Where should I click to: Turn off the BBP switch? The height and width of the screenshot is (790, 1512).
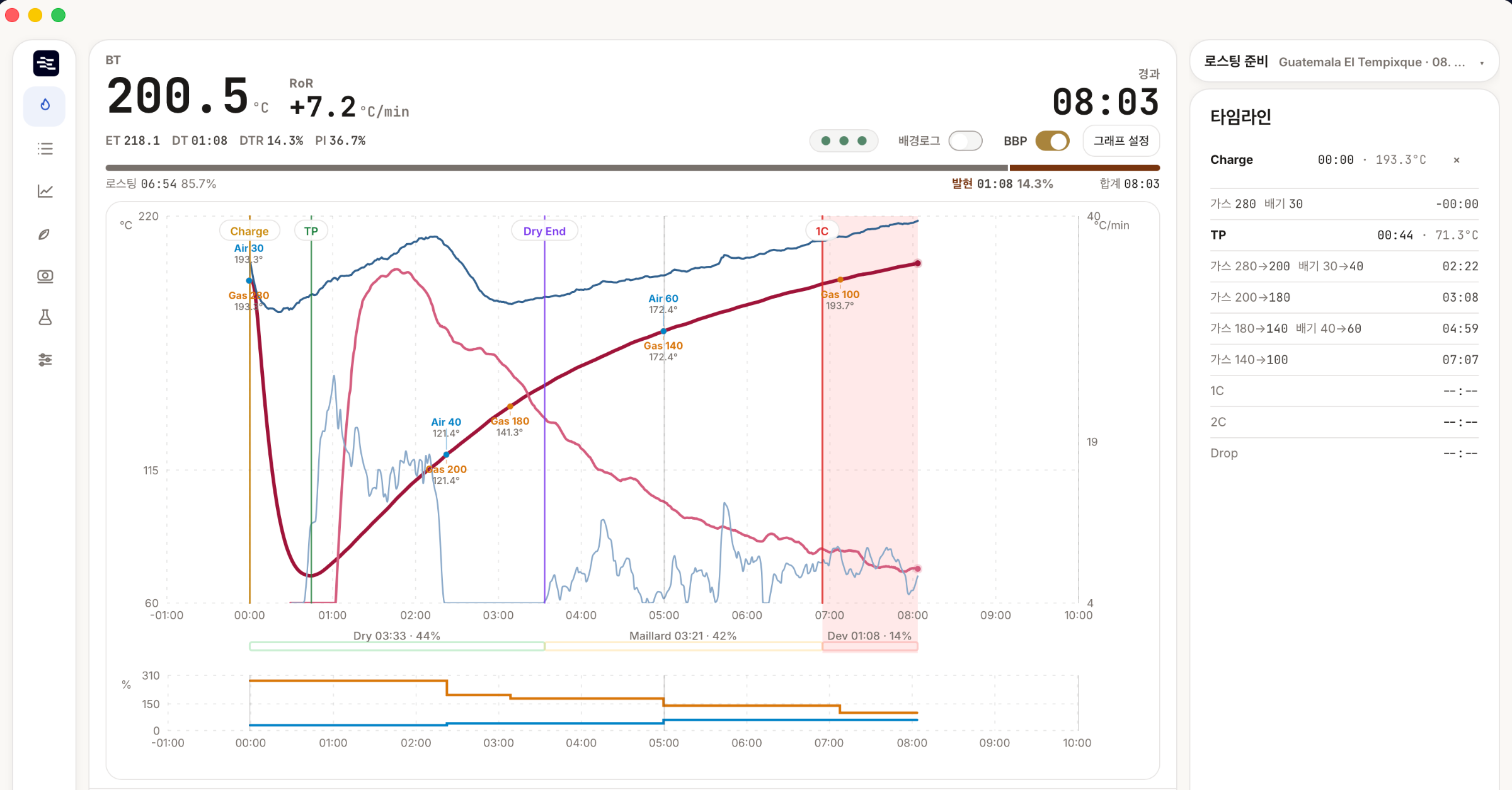[1052, 140]
